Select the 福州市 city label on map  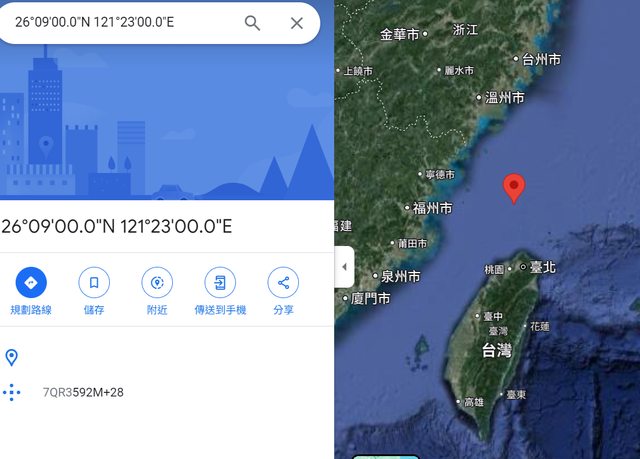(432, 208)
